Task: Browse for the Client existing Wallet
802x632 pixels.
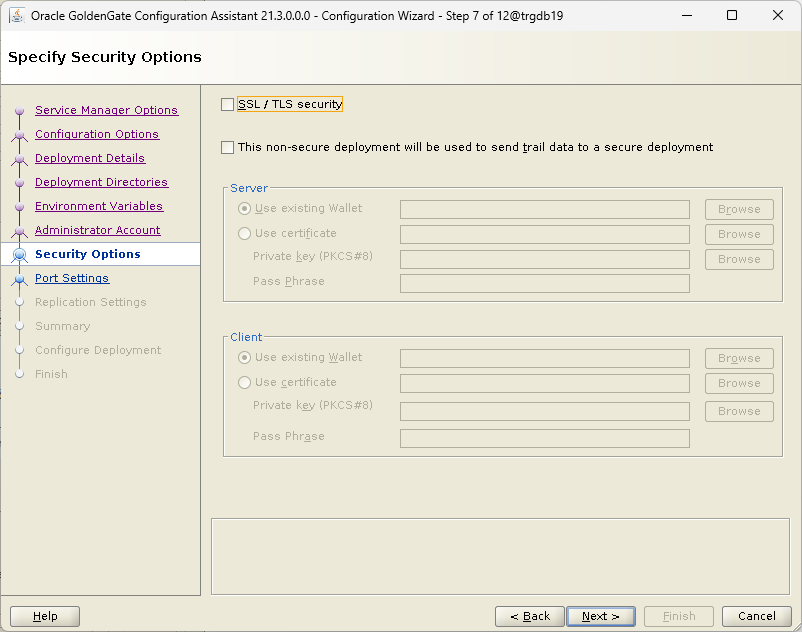Action: (x=739, y=358)
